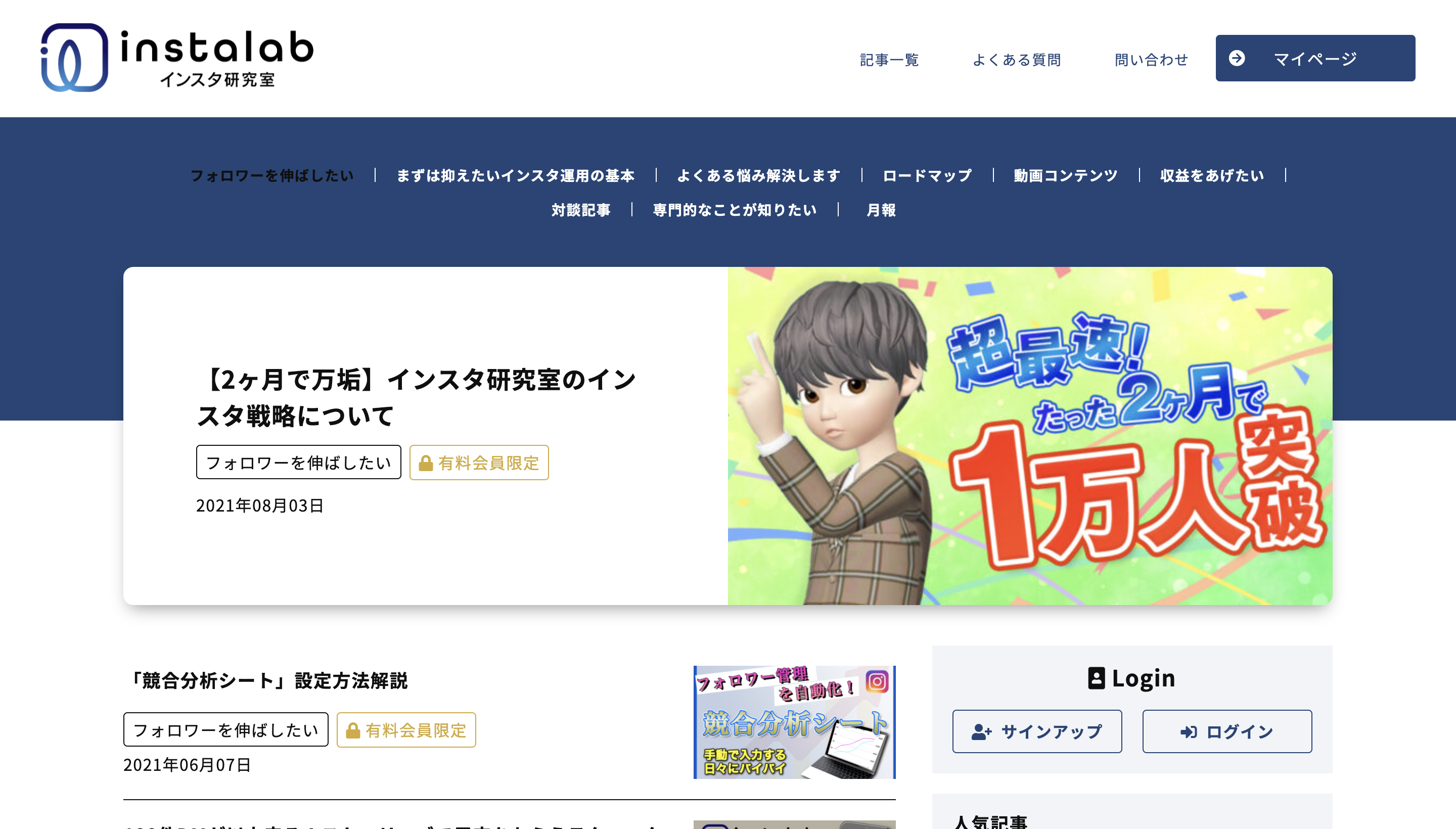
Task: Click lock icon on 競合分析シート article tag
Action: pos(352,730)
